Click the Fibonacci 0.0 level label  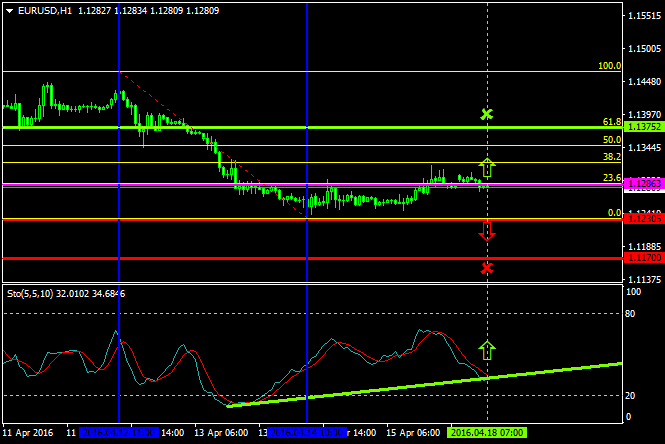615,213
